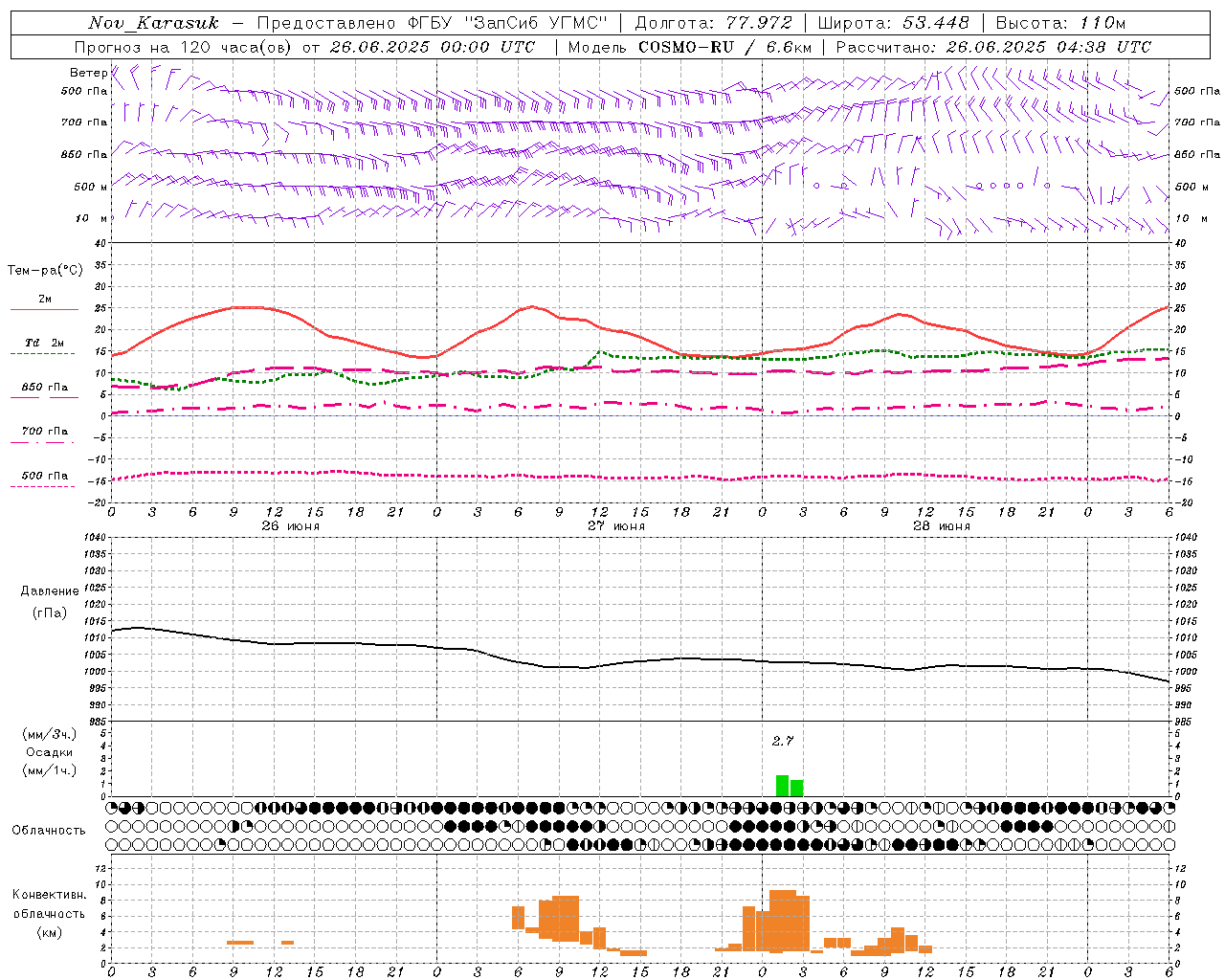Click the Прогноз на 120 часа(ов) text
This screenshot has width=1225, height=980.
[184, 47]
